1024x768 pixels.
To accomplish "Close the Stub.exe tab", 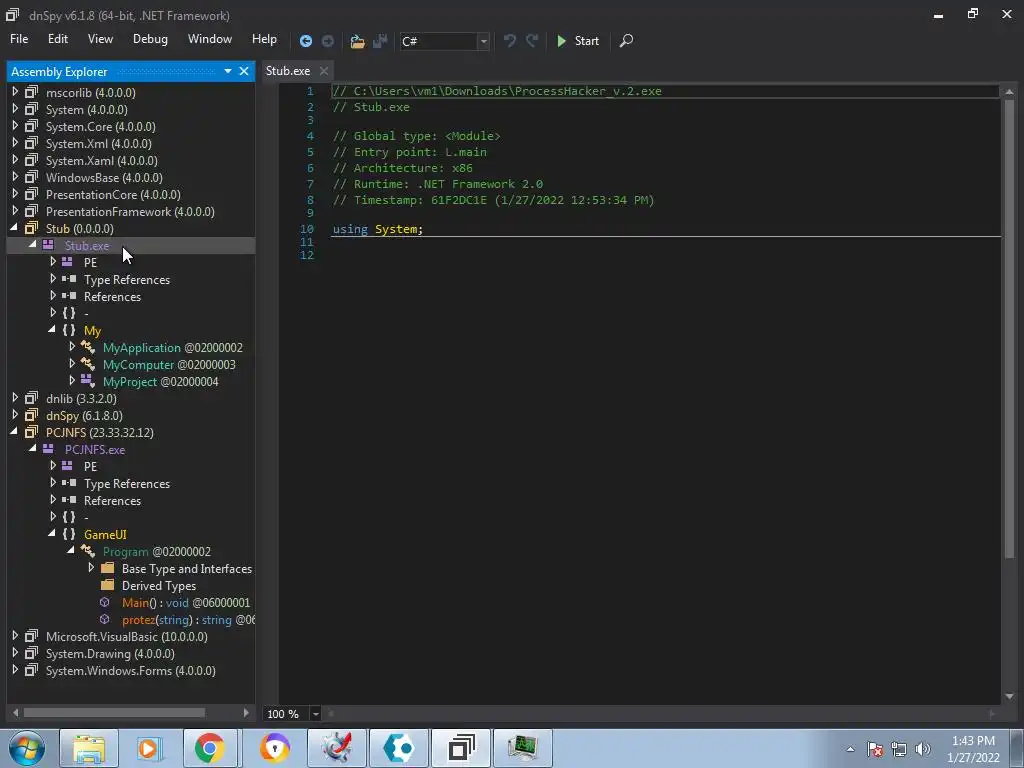I will 324,71.
